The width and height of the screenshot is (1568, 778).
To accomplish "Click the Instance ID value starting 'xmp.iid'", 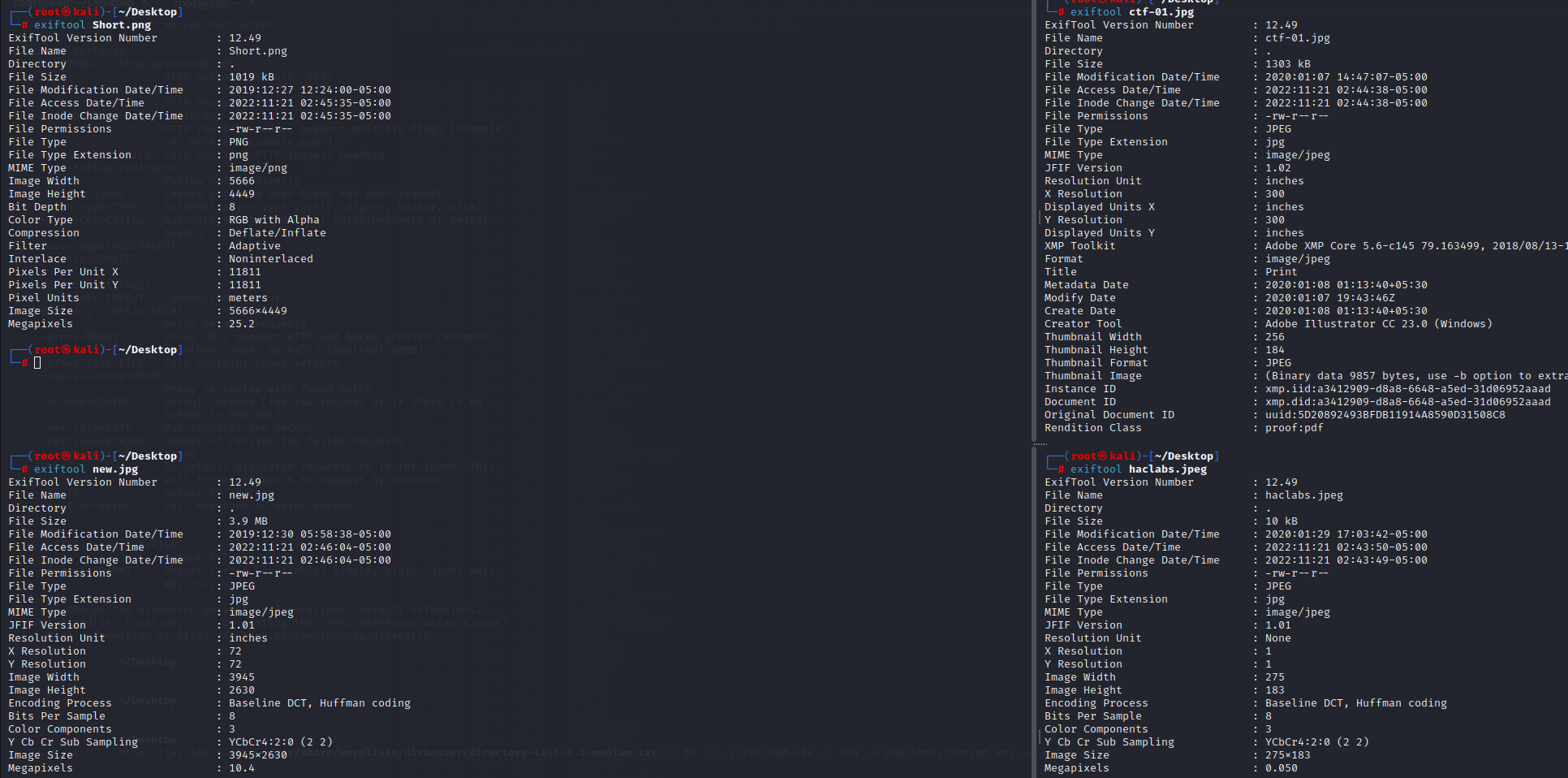I will [x=1408, y=389].
